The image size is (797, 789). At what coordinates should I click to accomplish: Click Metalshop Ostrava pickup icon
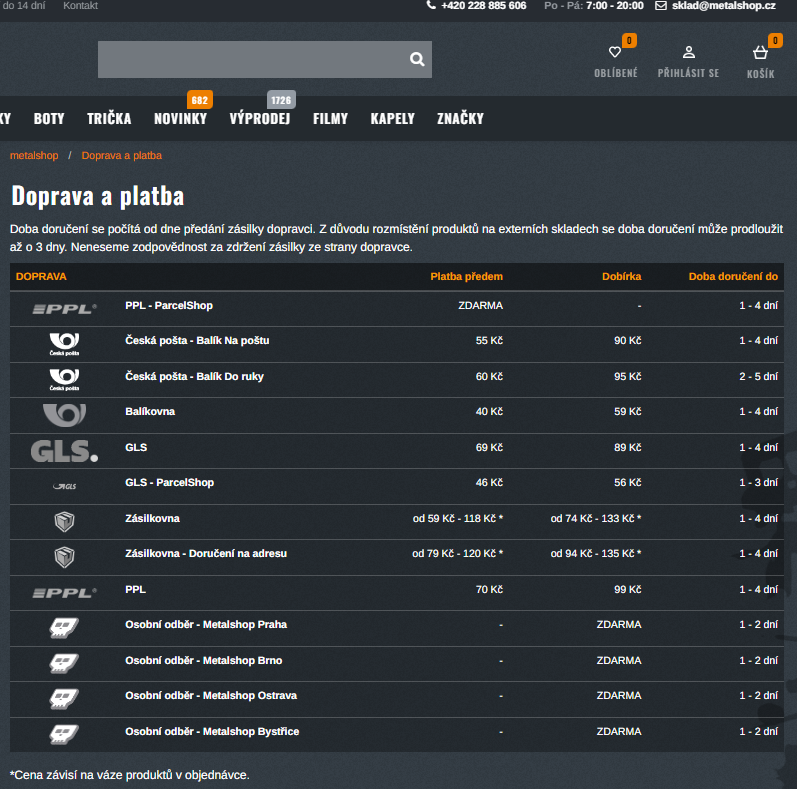tap(64, 699)
